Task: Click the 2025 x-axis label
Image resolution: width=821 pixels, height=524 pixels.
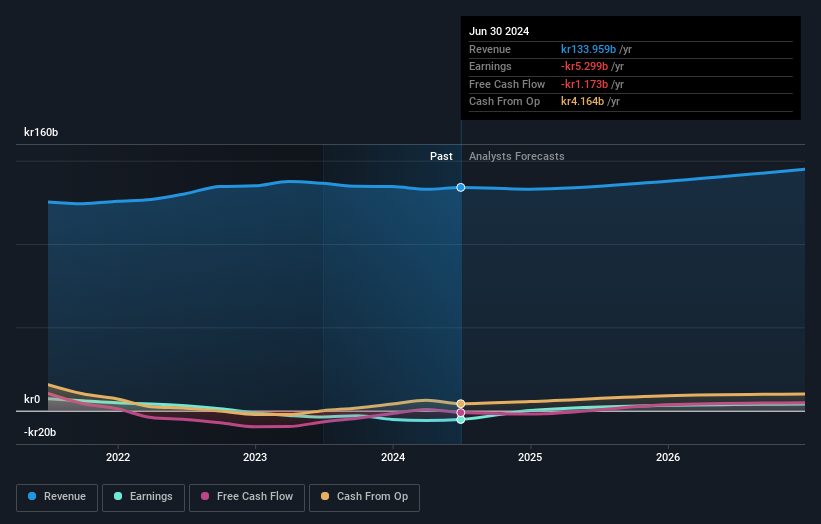Action: (530, 457)
